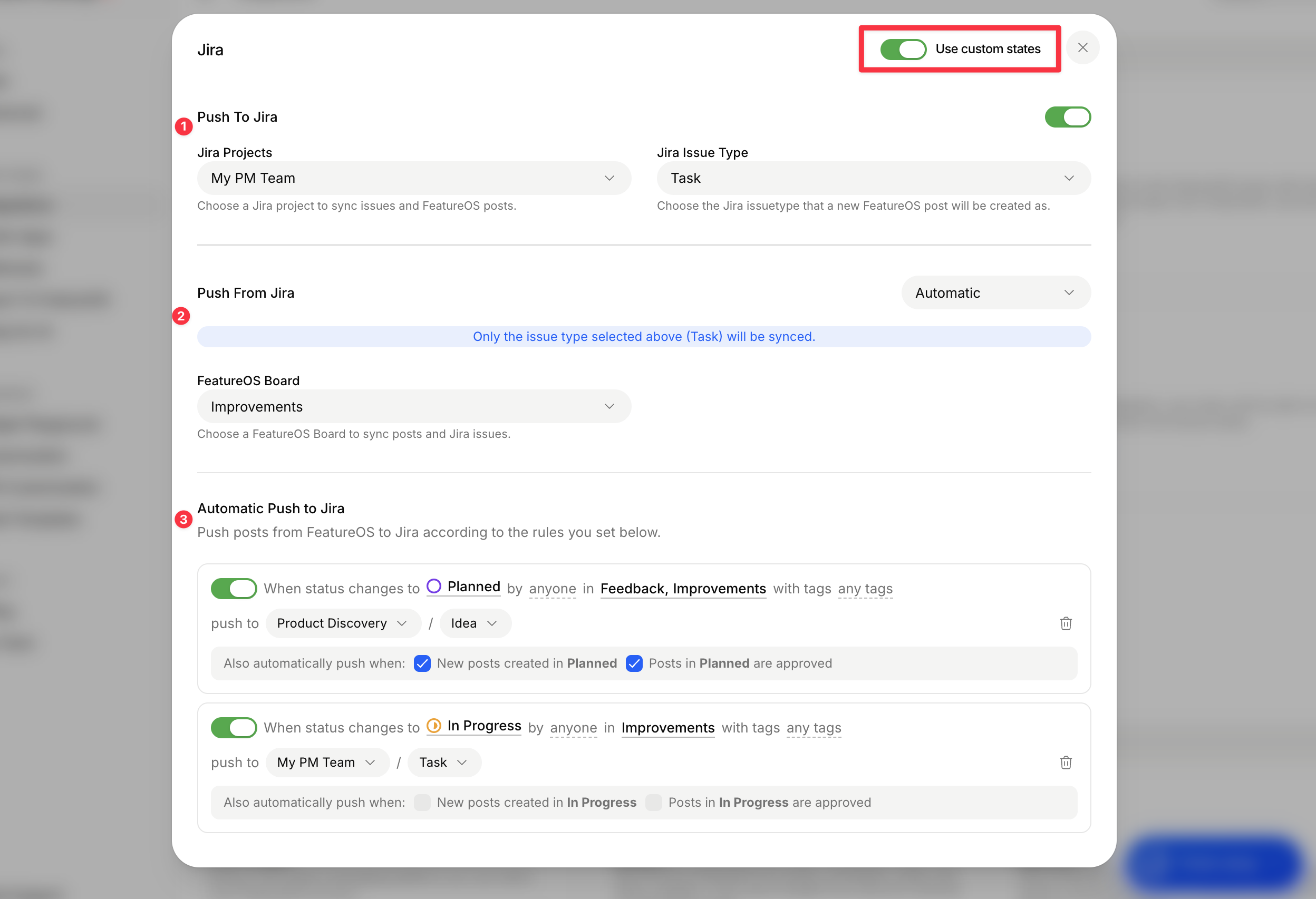1316x899 pixels.
Task: Click the Jira dialog title
Action: (210, 50)
